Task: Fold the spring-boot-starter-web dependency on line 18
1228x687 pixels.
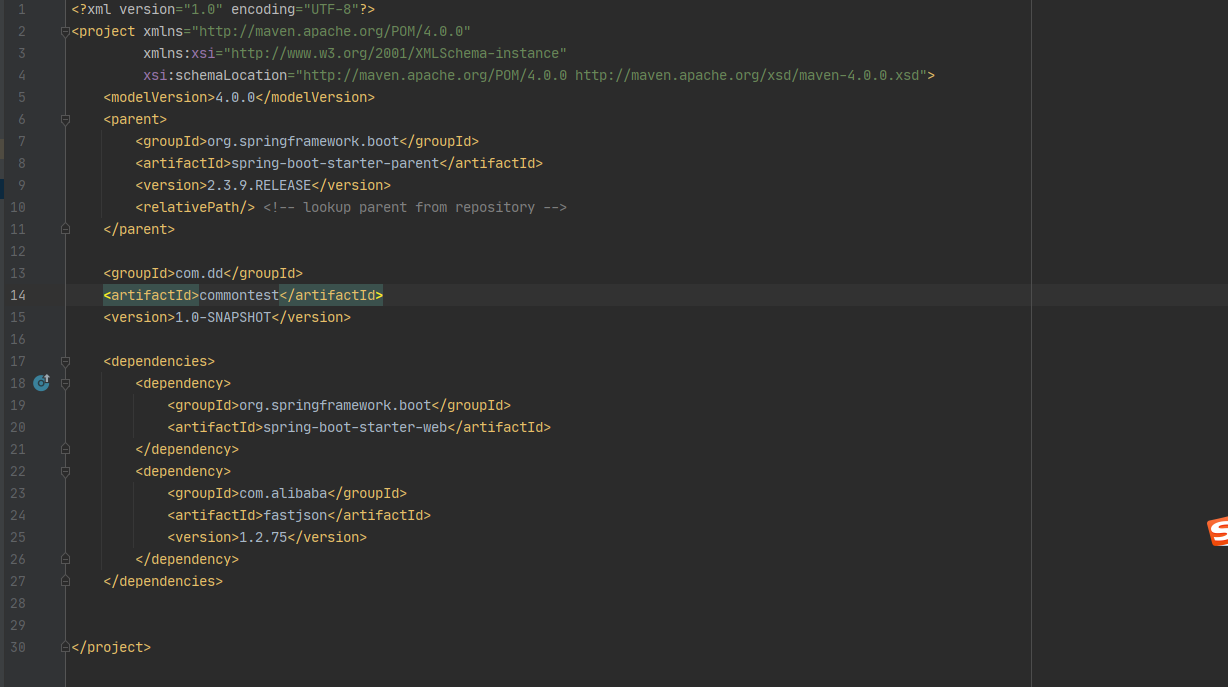Action: [66, 383]
